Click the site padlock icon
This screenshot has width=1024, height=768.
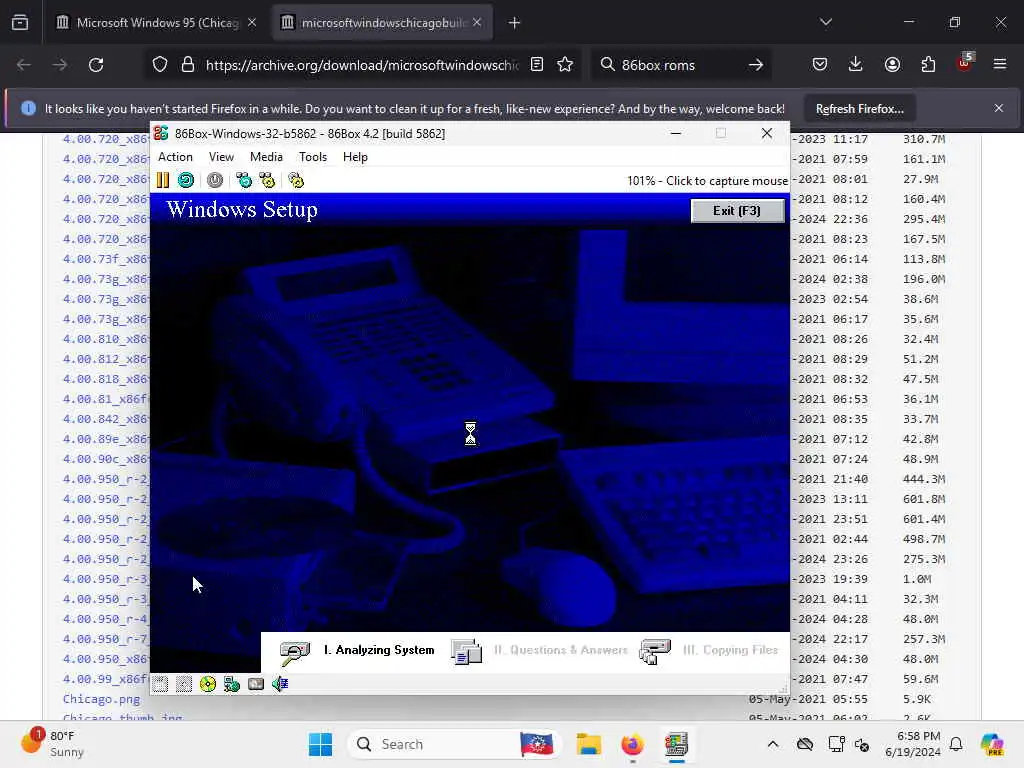(188, 65)
